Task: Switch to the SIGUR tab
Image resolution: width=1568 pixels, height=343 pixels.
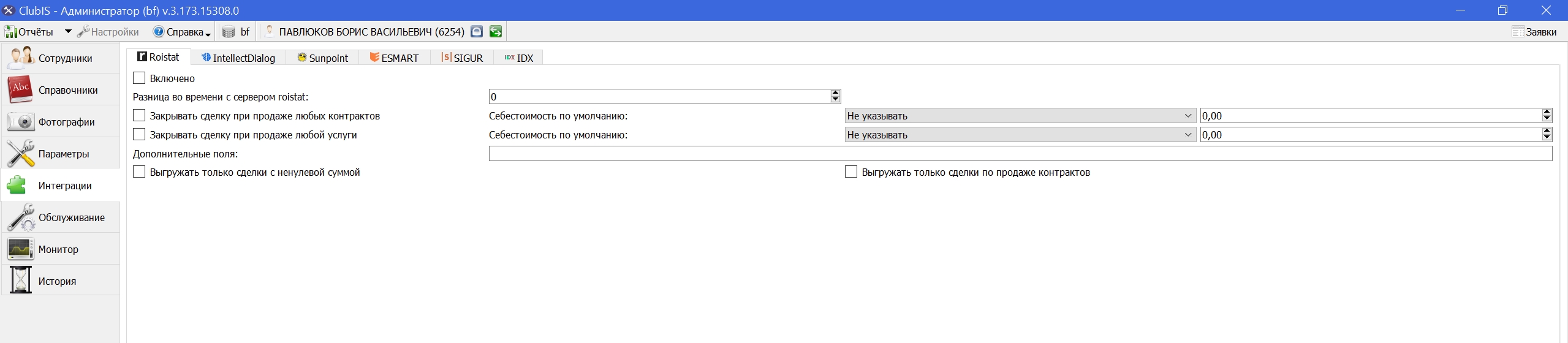Action: [461, 58]
